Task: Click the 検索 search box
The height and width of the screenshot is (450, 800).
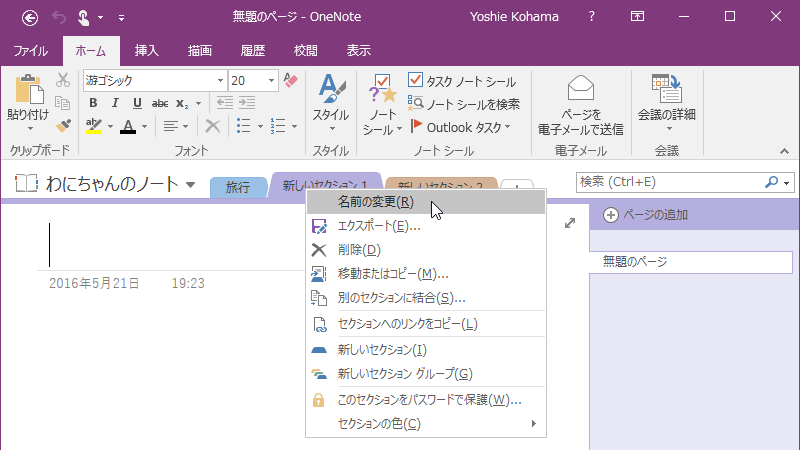Action: coord(670,182)
